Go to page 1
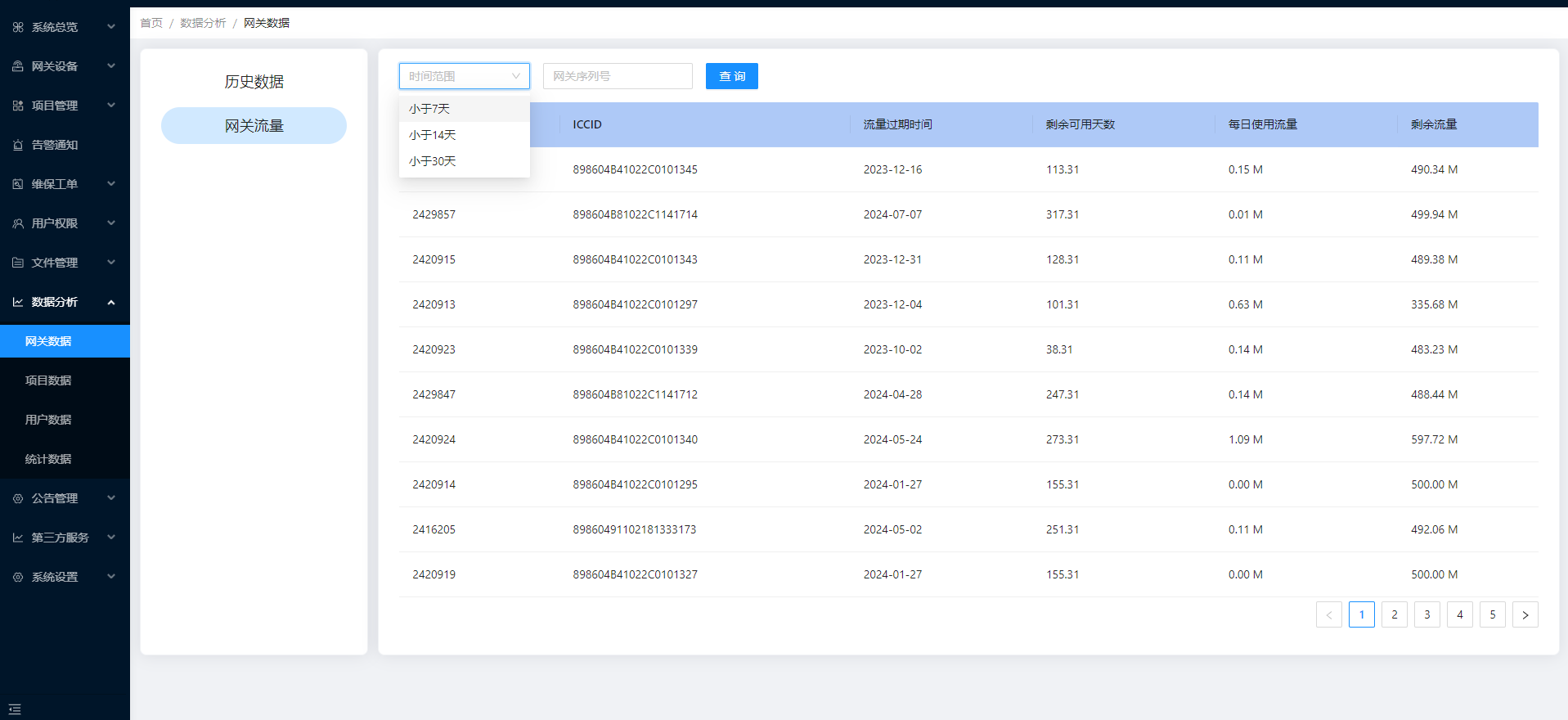 pos(1362,614)
